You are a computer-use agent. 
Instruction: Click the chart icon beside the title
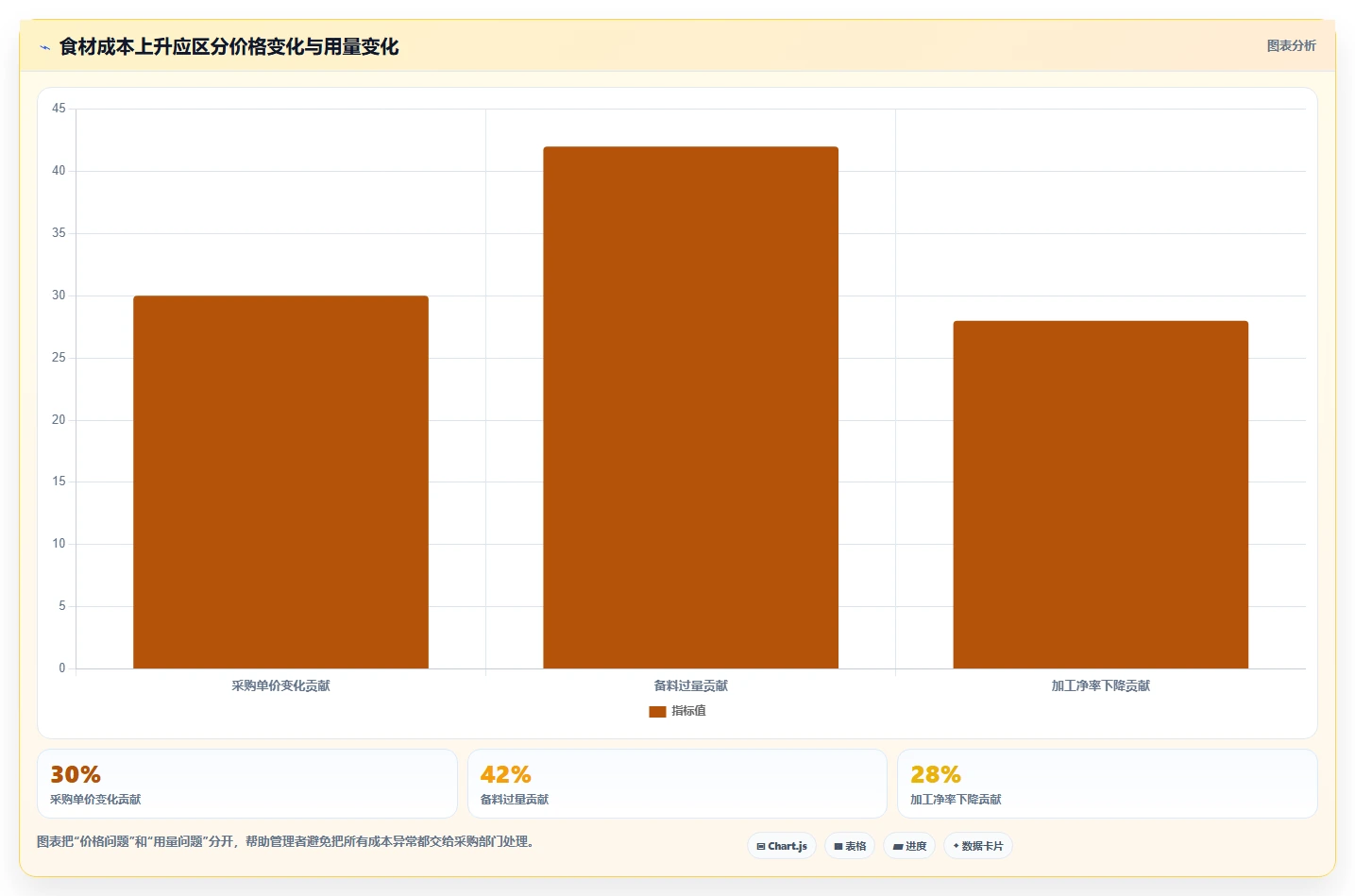pos(44,47)
